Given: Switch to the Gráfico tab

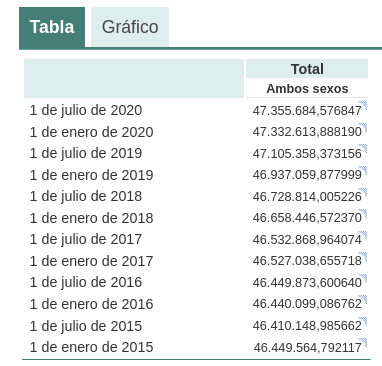Looking at the screenshot, I should (130, 27).
